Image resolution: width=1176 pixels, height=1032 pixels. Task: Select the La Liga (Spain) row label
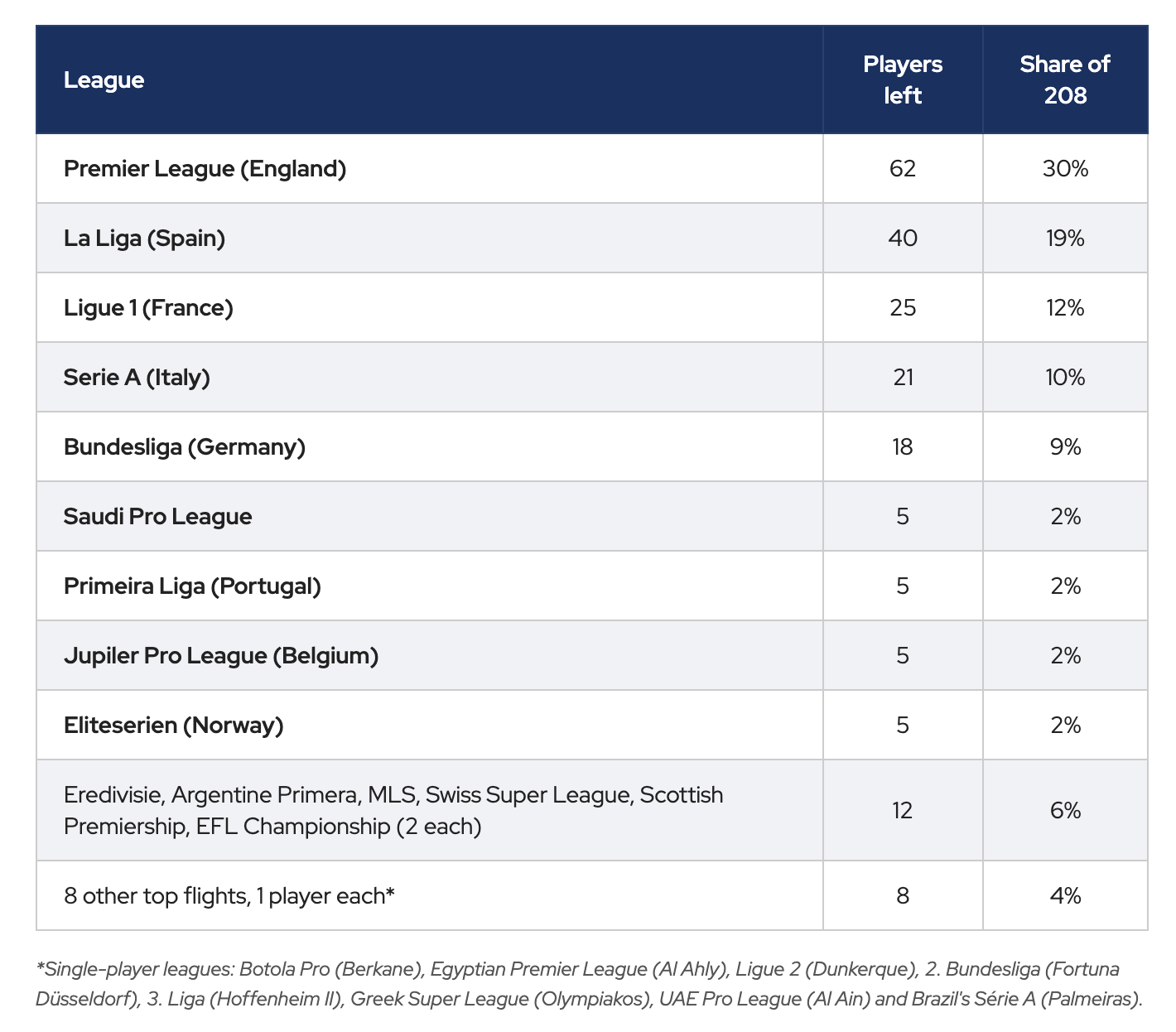point(144,239)
